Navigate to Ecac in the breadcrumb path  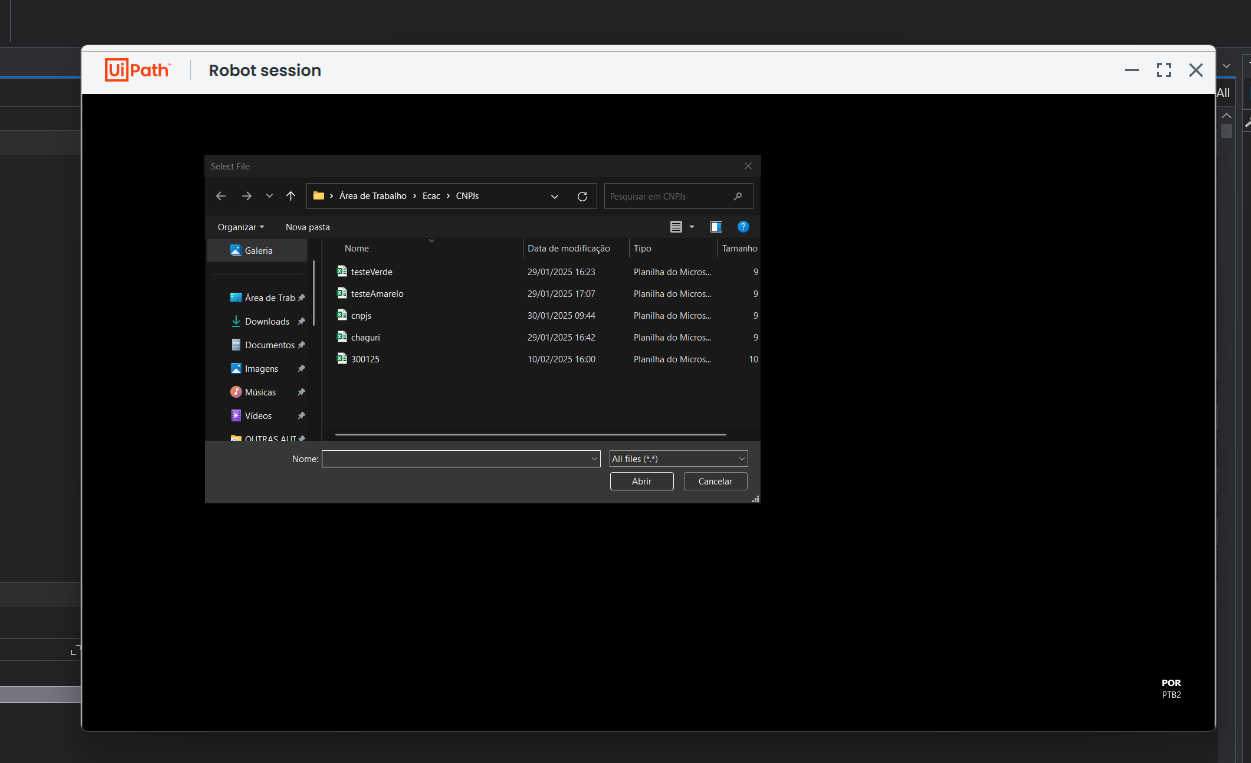pos(430,196)
